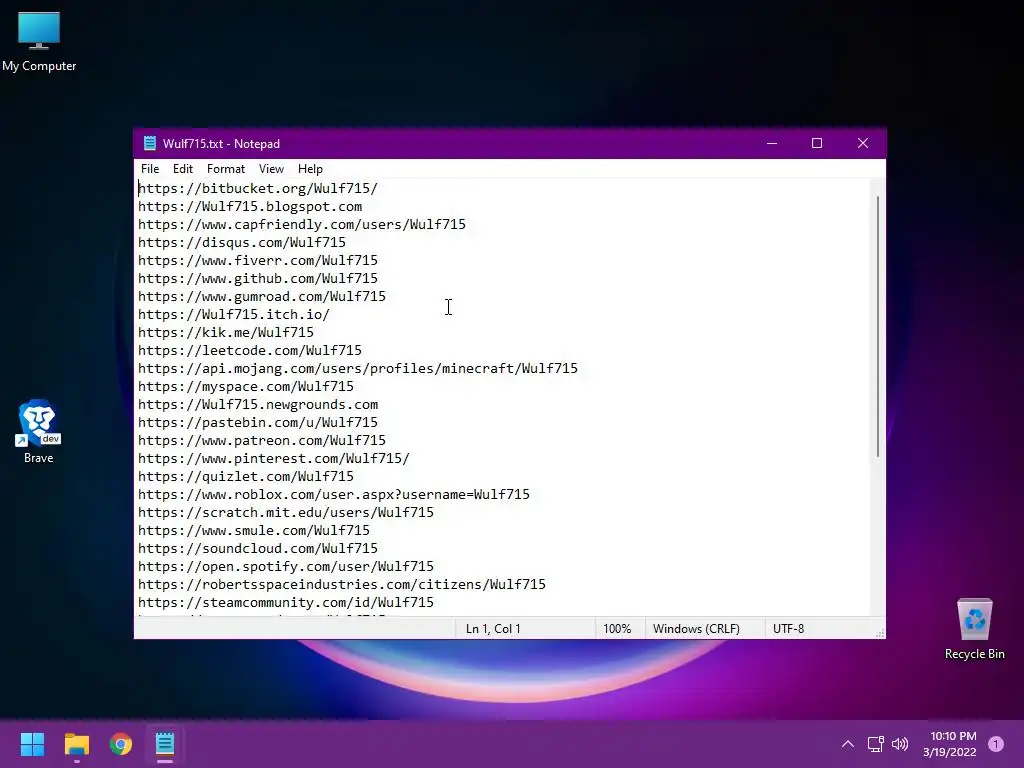Open the Format menu
Image resolution: width=1024 pixels, height=768 pixels.
(225, 168)
